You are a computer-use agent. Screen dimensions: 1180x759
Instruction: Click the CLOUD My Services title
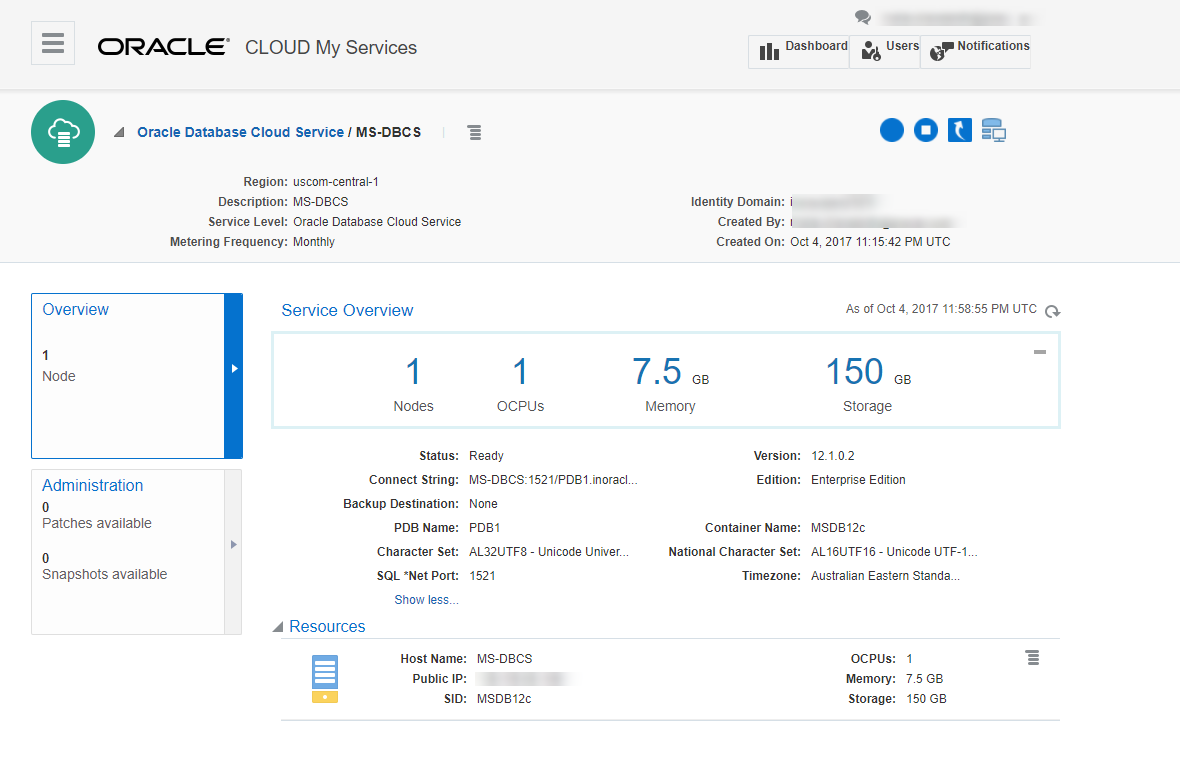331,47
